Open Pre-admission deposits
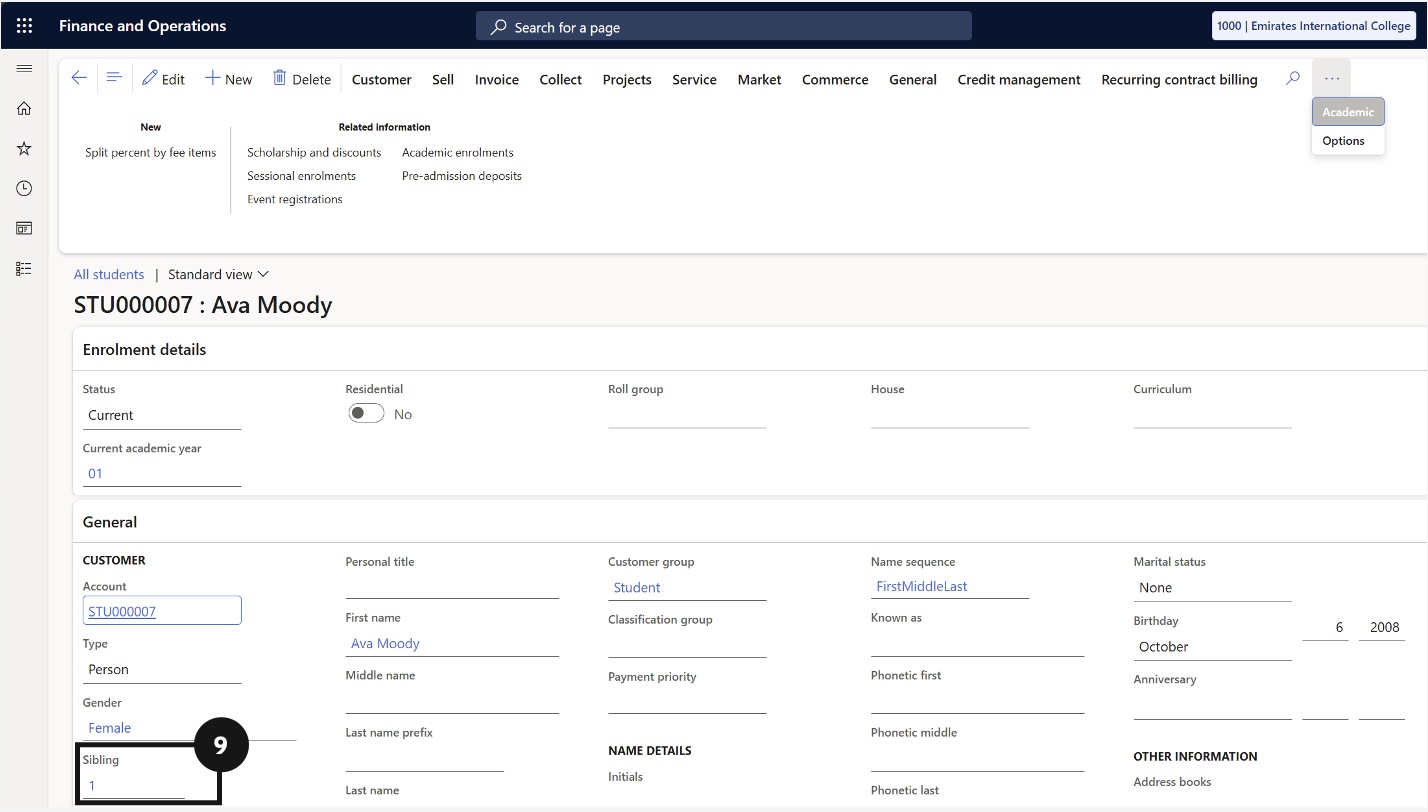This screenshot has width=1428, height=812. 462,176
